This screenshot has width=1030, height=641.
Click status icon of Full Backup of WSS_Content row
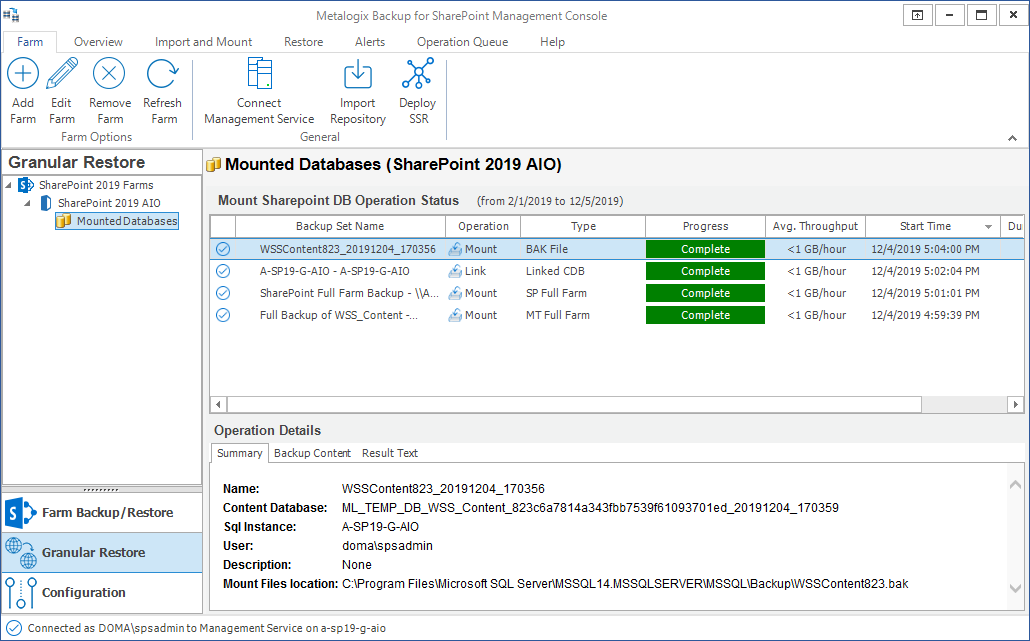[x=223, y=315]
